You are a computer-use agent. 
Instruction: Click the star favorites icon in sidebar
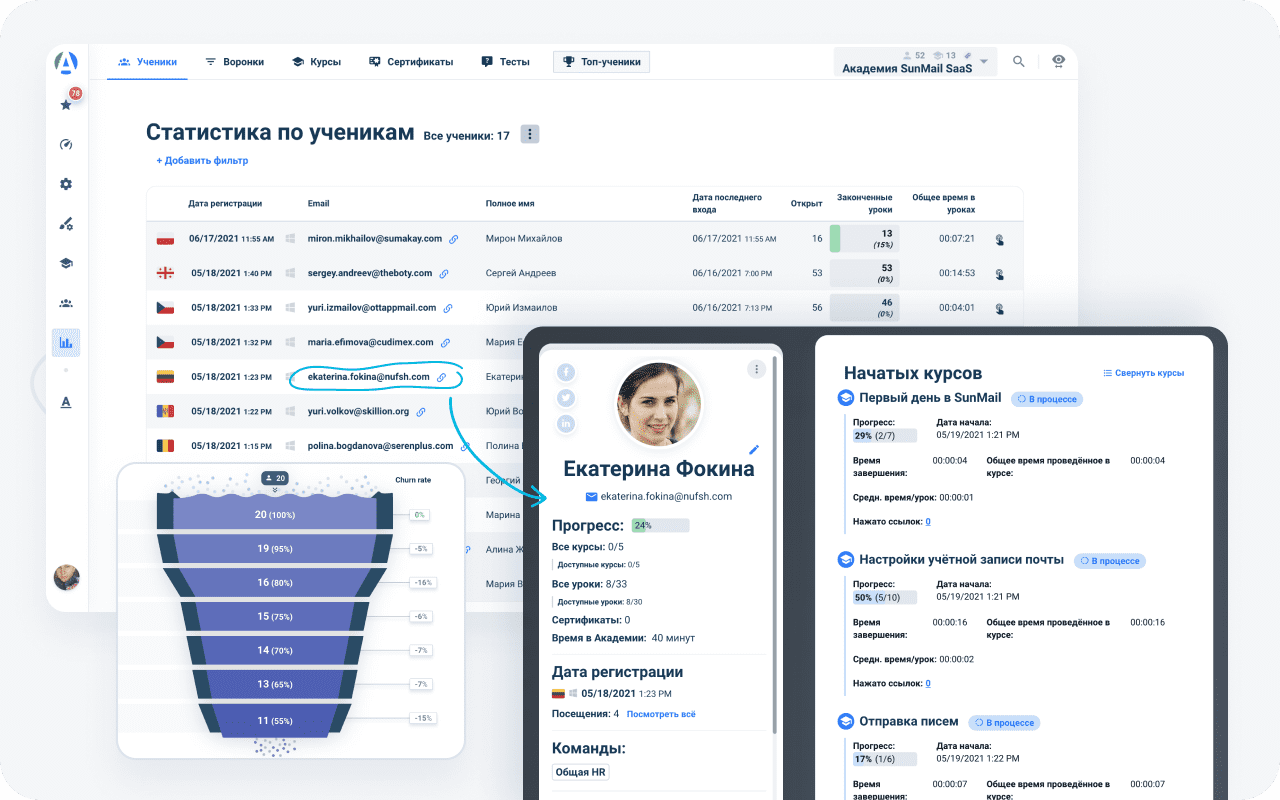point(66,104)
